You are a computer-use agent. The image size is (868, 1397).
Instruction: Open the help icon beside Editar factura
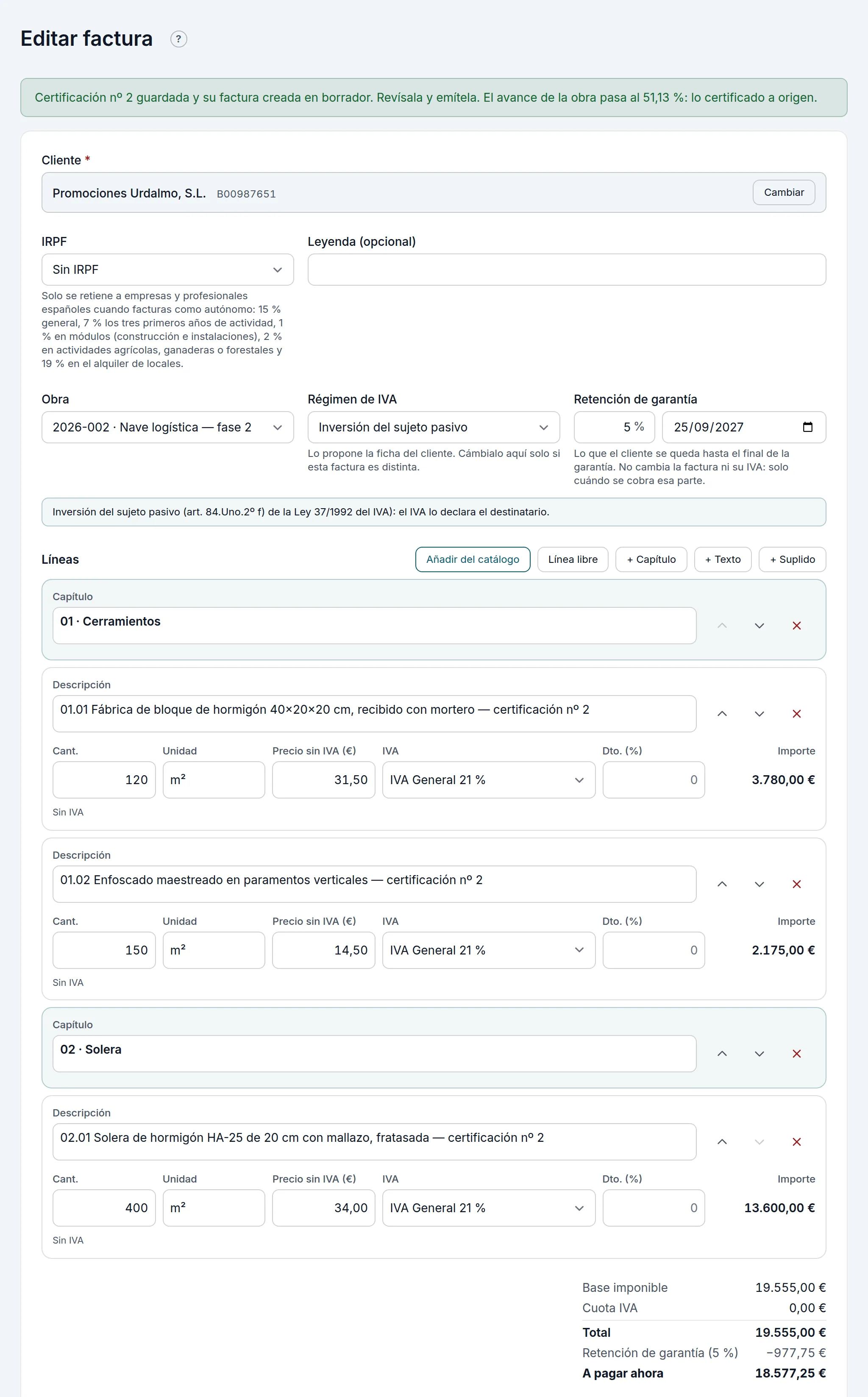(x=178, y=39)
